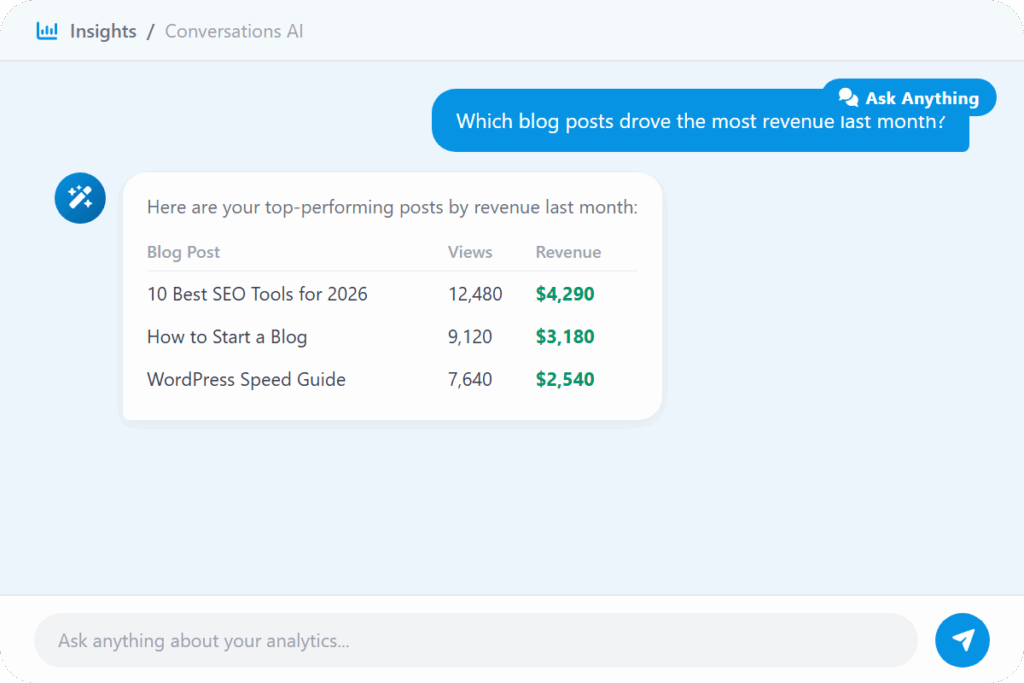
Task: Click the $2,540 revenue amount
Action: tap(565, 380)
